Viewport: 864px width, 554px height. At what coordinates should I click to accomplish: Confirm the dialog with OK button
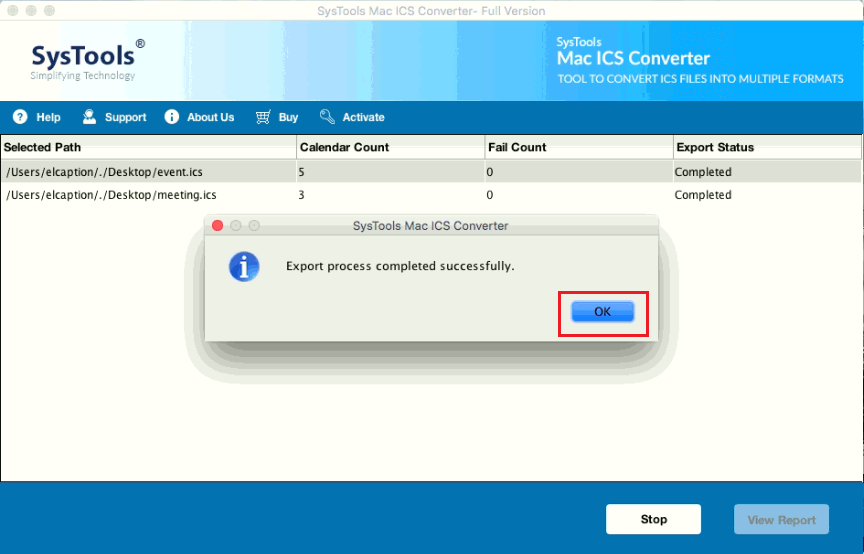(x=602, y=312)
